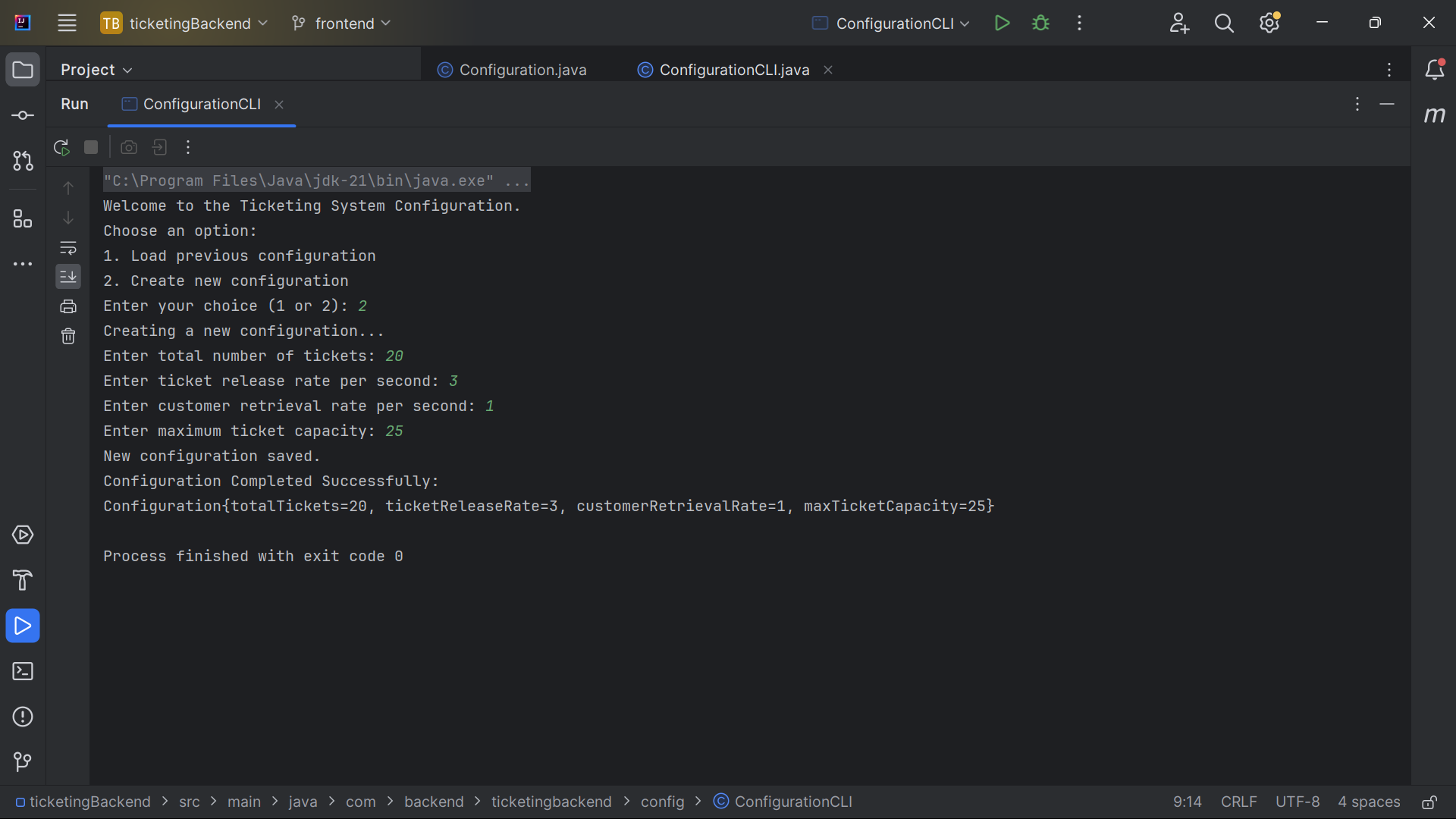This screenshot has height=819, width=1456.
Task: Close the ConfigurationCLI run tab
Action: [x=279, y=105]
